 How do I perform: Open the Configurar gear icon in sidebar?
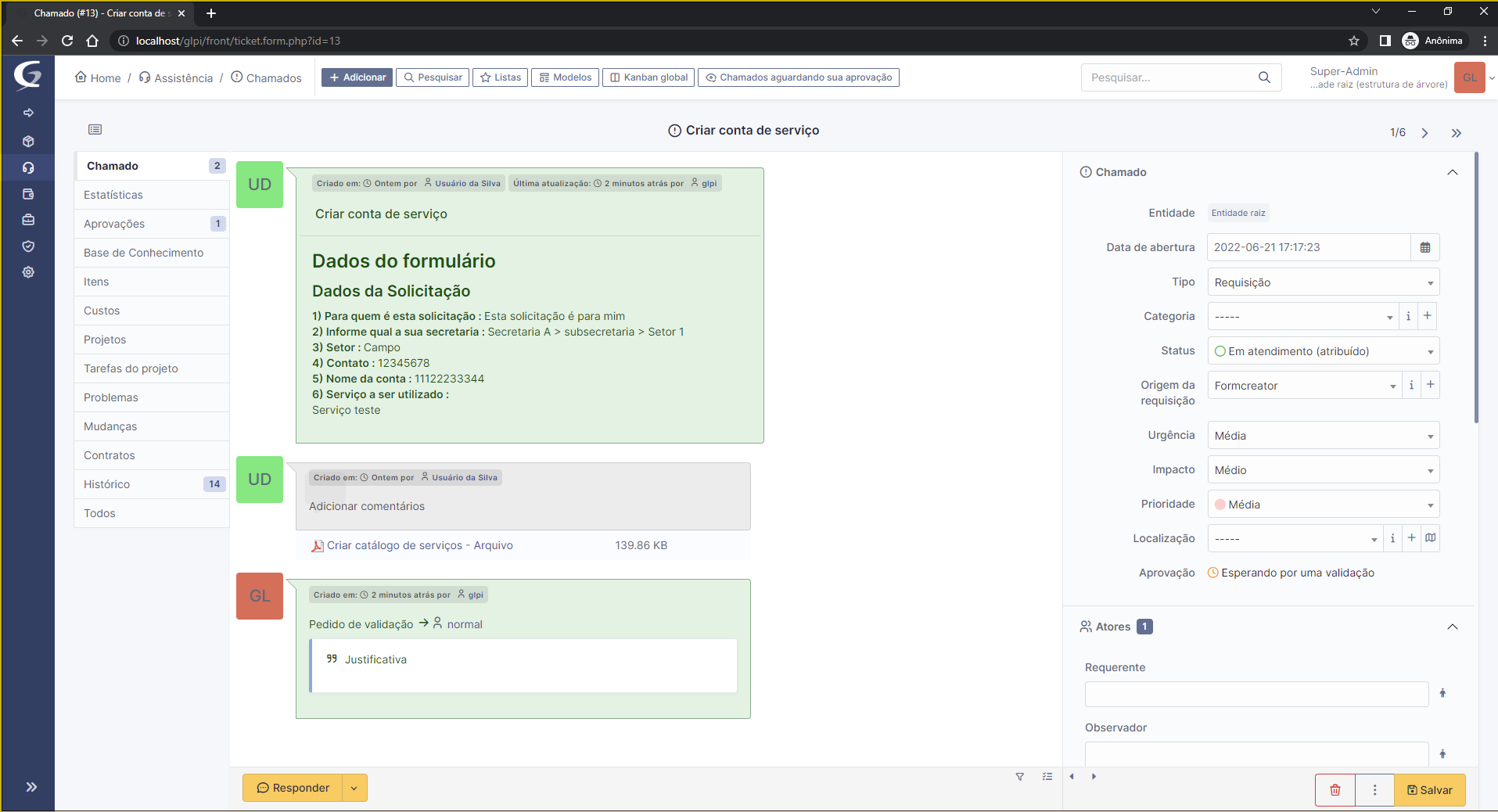coord(28,272)
